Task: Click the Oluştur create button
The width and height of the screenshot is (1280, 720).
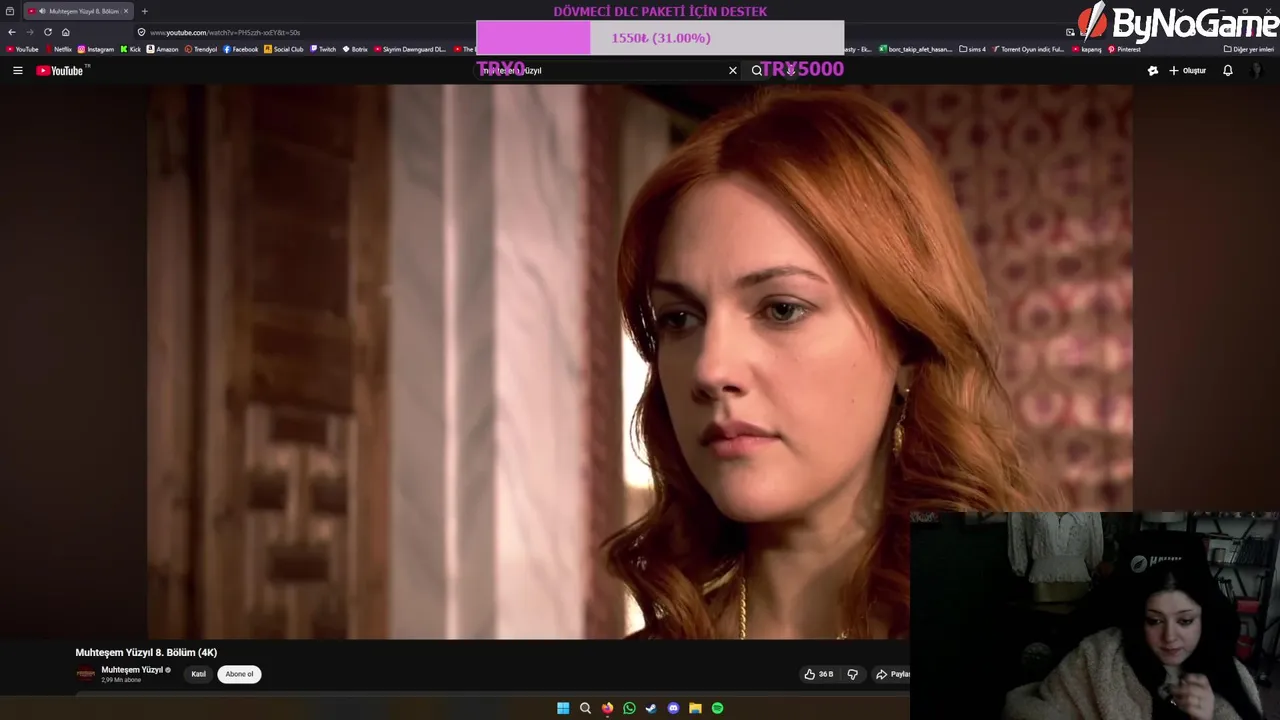Action: (x=1188, y=71)
